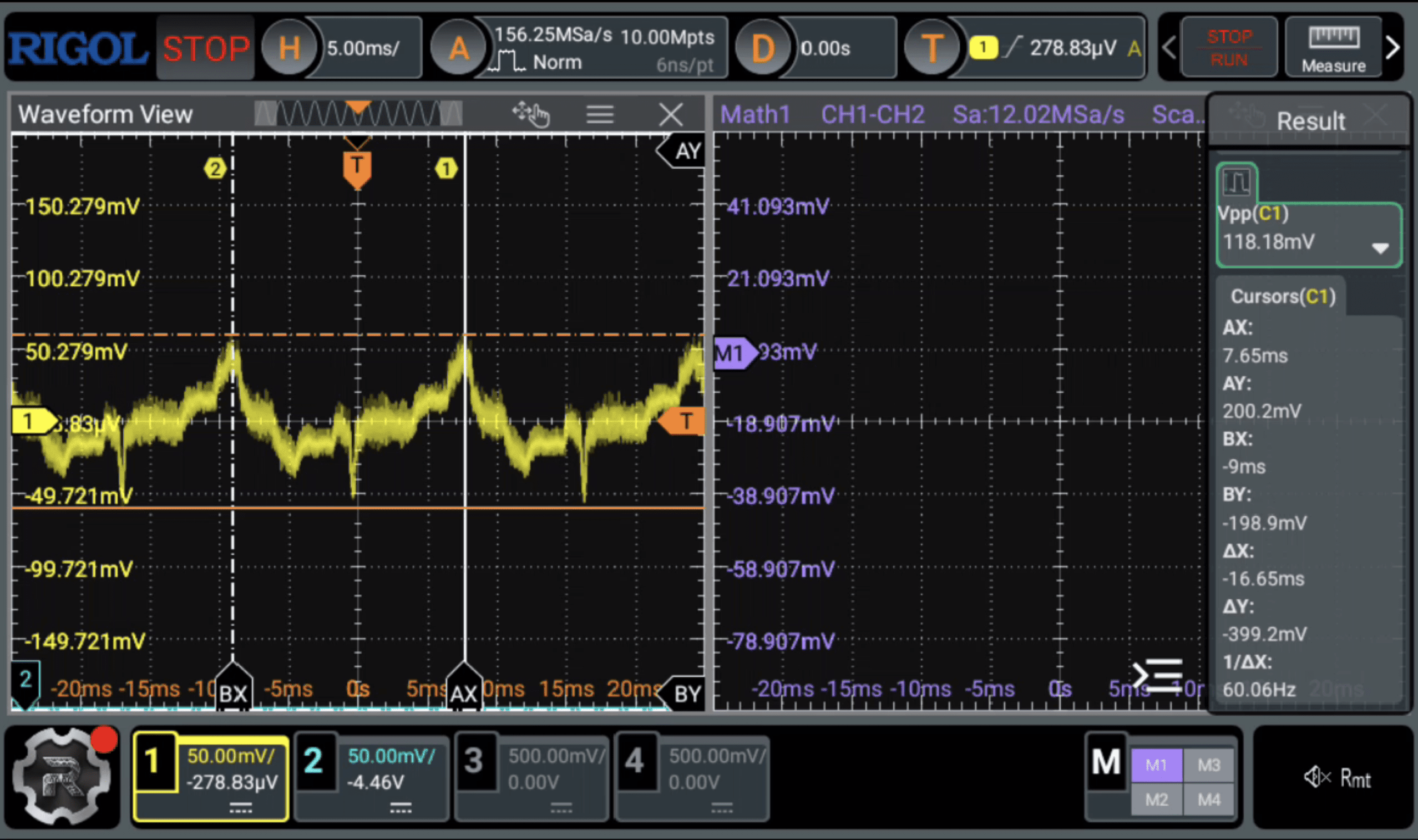
Task: Click the waveform memory overview bar
Action: [358, 114]
